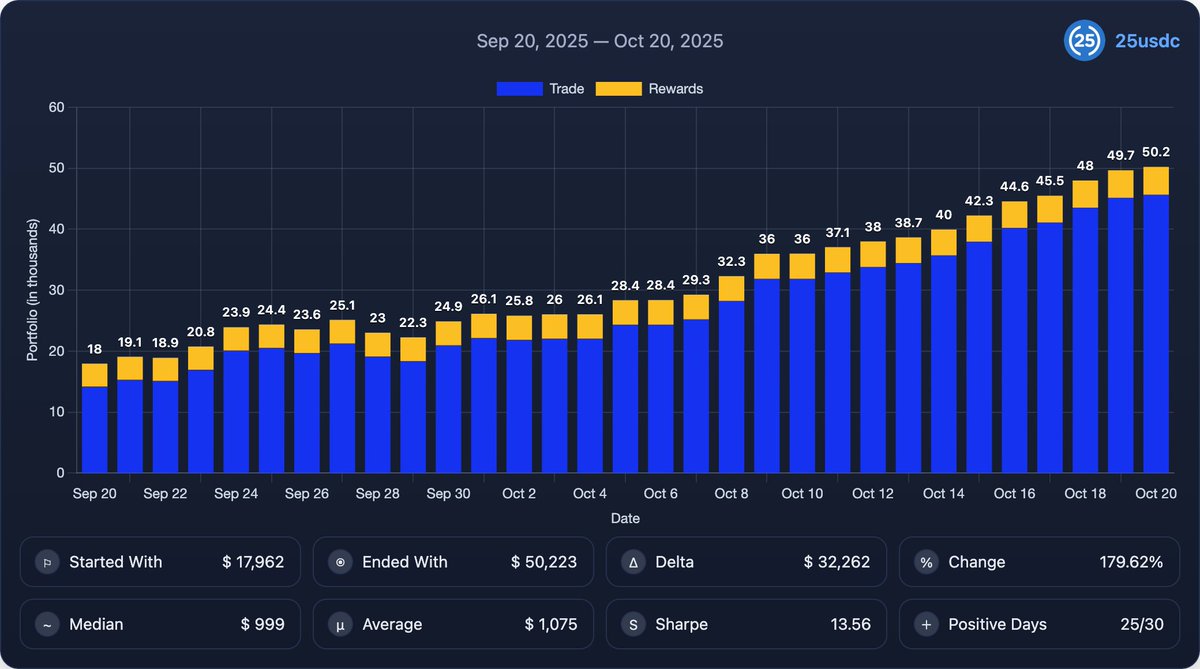Image resolution: width=1200 pixels, height=669 pixels.
Task: Click the date range title Sep 20 — Oct 20
Action: [x=600, y=41]
